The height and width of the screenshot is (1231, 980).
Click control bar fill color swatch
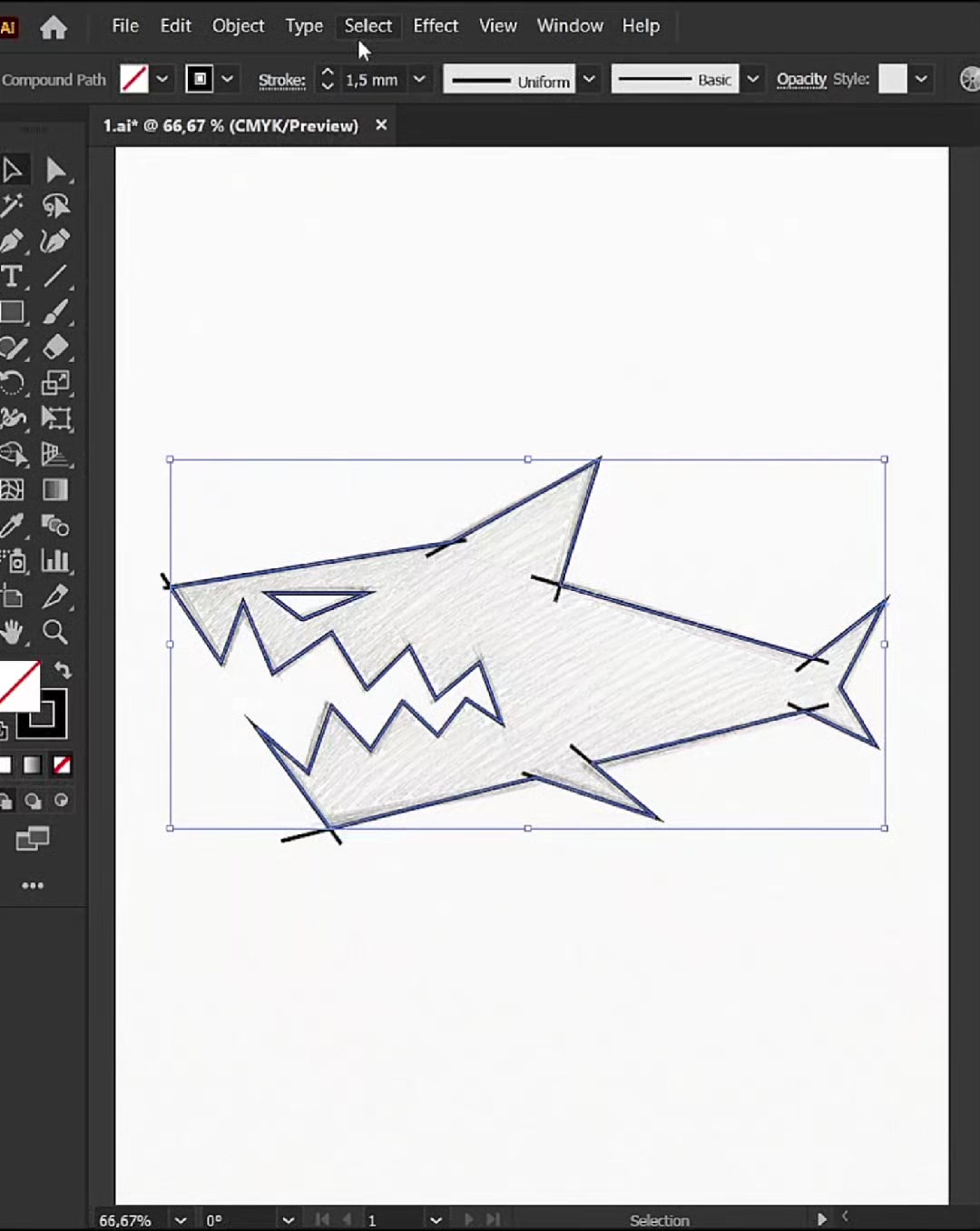pyautogui.click(x=133, y=79)
